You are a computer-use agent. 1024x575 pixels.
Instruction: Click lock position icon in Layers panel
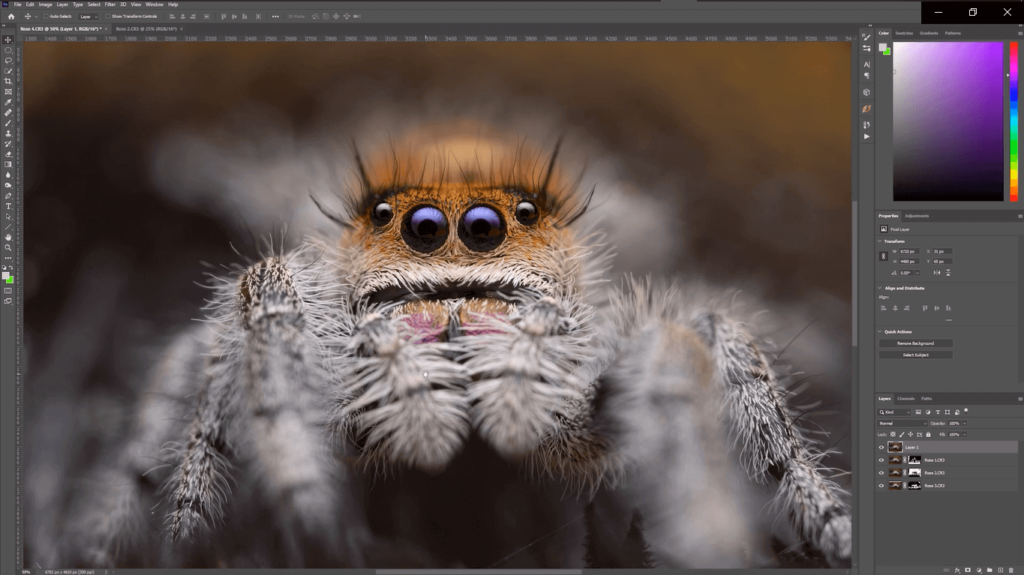pos(910,435)
